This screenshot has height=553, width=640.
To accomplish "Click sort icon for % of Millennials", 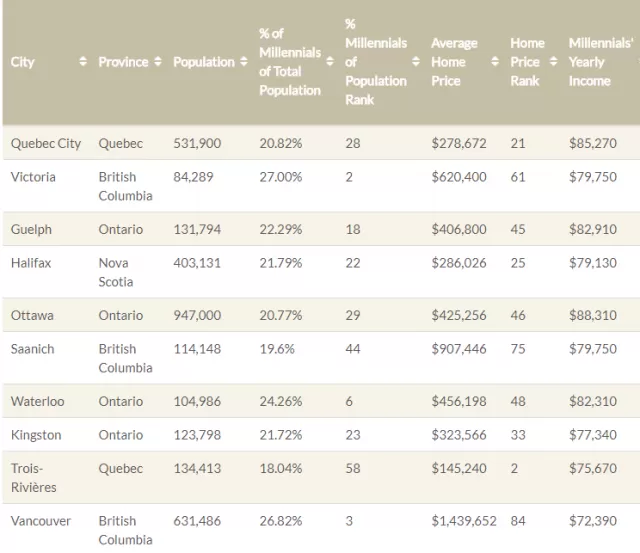I will 330,62.
